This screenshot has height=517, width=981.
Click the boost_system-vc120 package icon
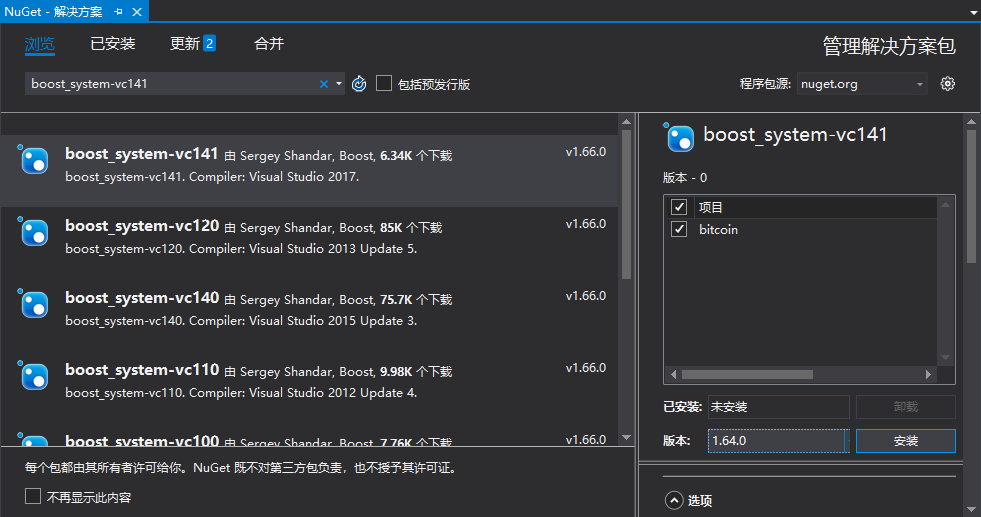[x=33, y=231]
